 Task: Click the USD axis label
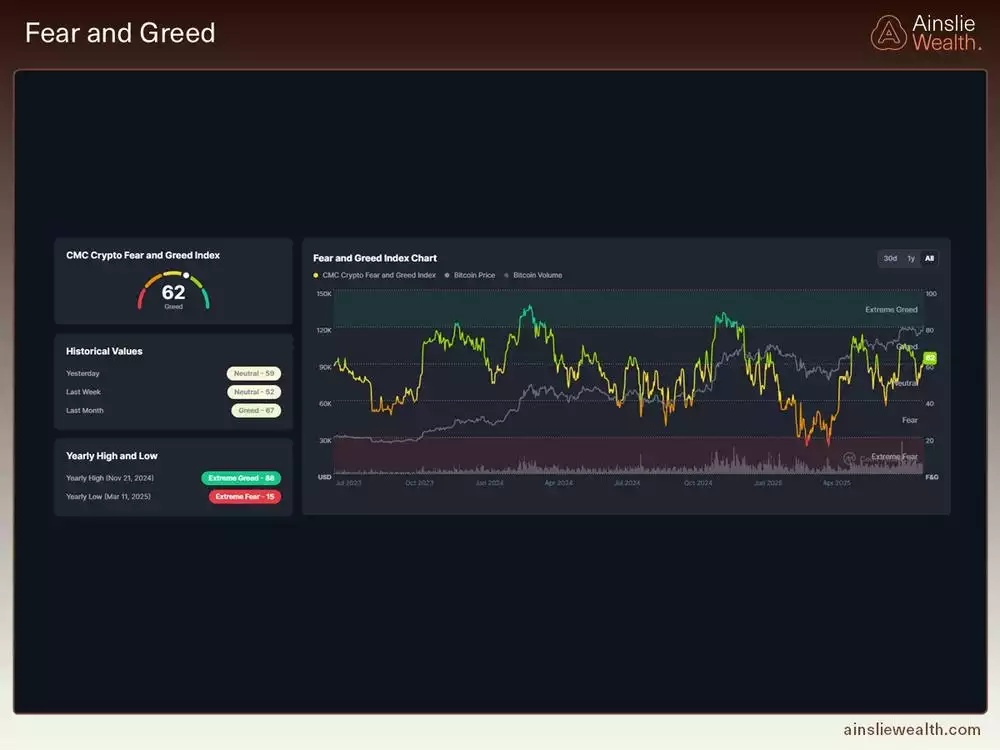(x=323, y=477)
